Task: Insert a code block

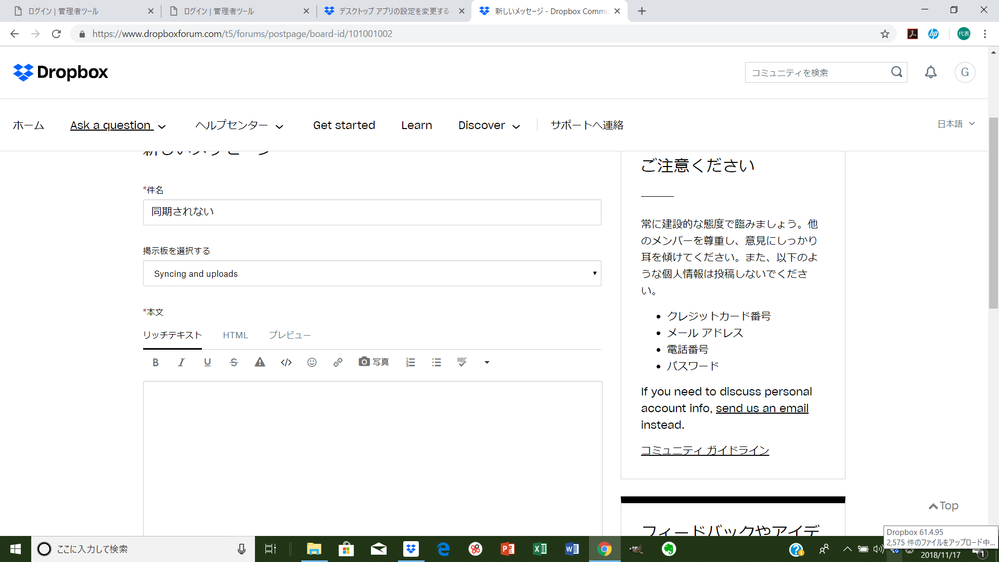Action: pos(286,363)
